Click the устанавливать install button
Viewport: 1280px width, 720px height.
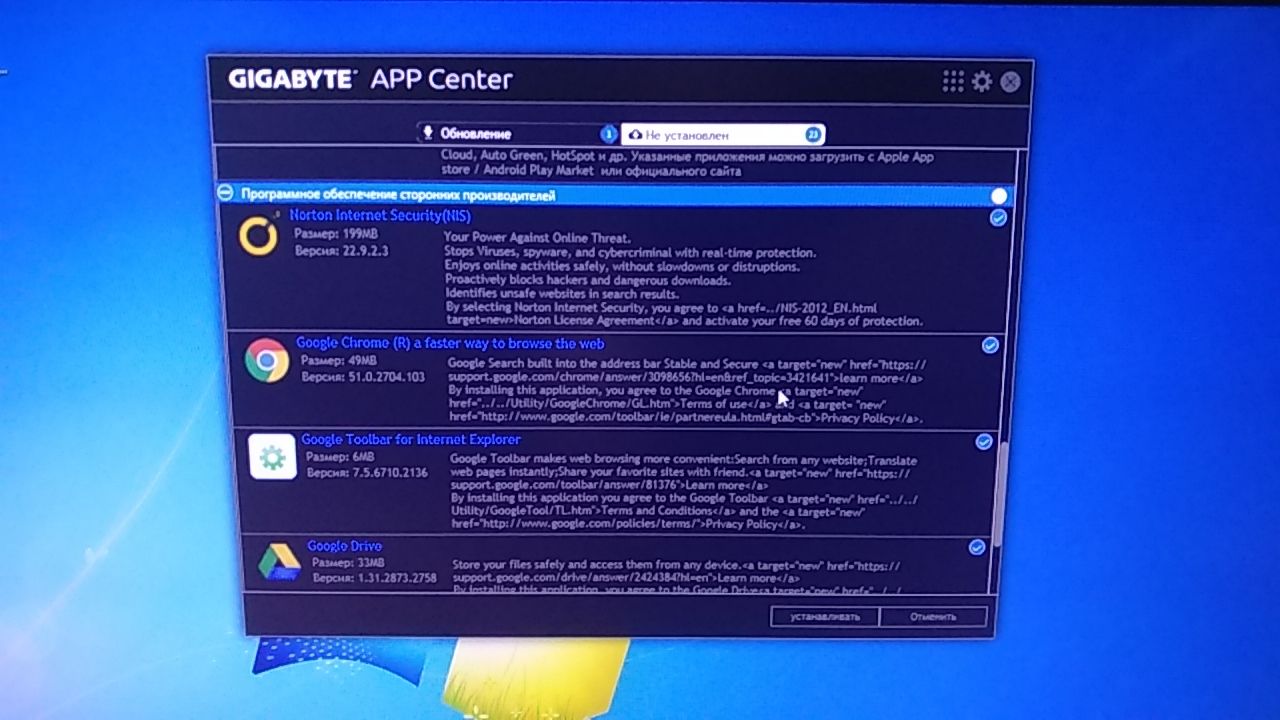point(825,617)
